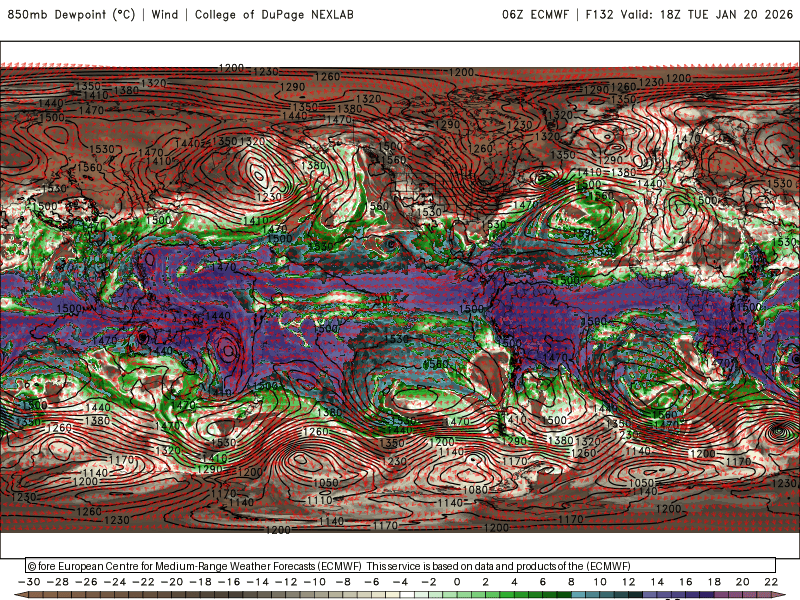Click the 1080 contour label on the map
Viewport: 800px width, 600px height.
point(475,490)
